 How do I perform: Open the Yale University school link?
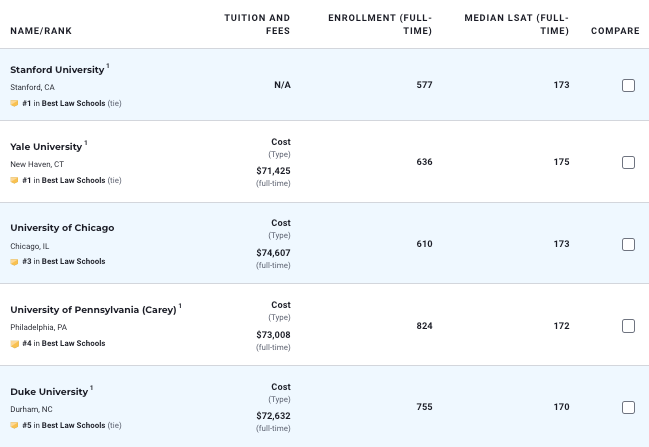[x=46, y=147]
